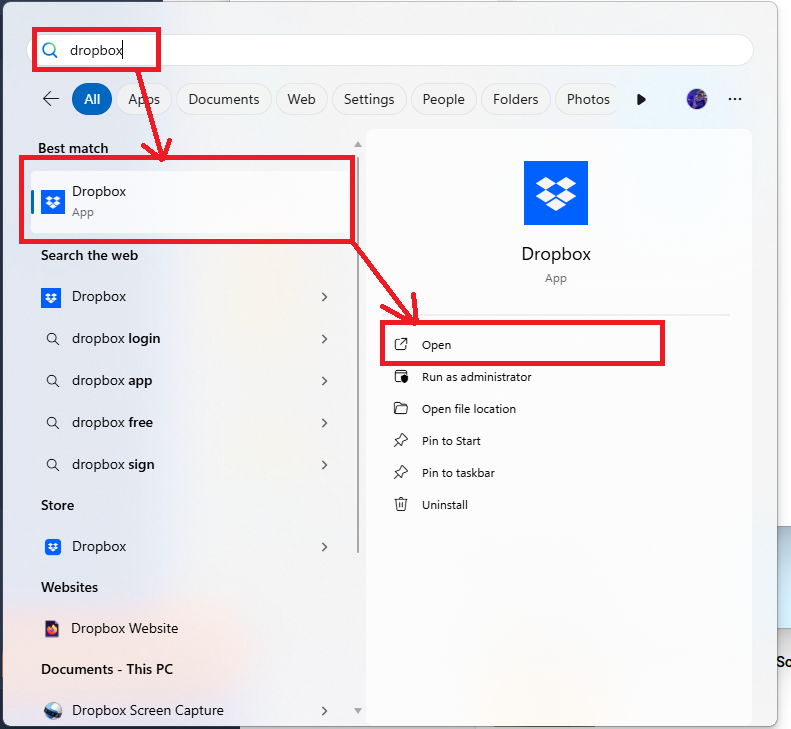The image size is (791, 729).
Task: Click the Dropbox Screen Capture file icon
Action: (x=53, y=710)
